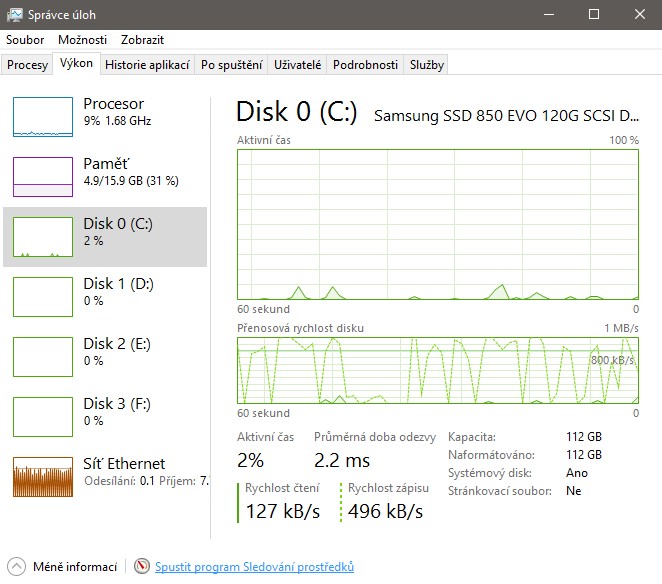Click the Aktivní čas disk activity graph
Viewport: 662px width, 584px height.
438,225
